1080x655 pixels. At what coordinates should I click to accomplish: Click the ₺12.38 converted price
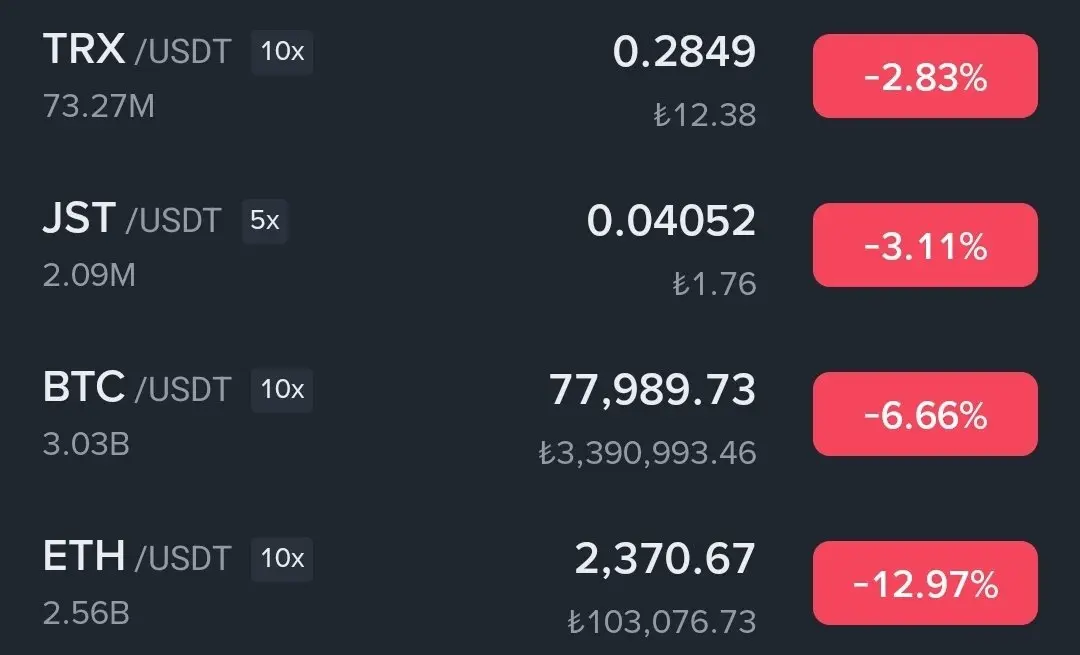click(705, 115)
